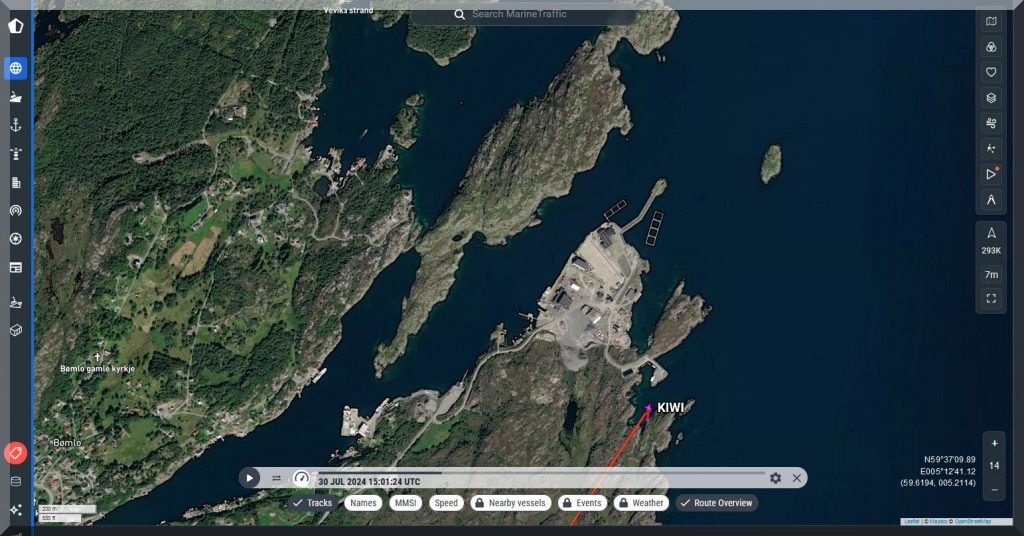Click the locked Weather option
The width and height of the screenshot is (1024, 536).
(641, 503)
